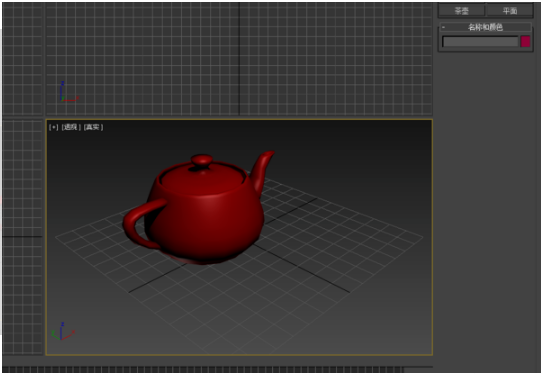Click the 平面 (Plane) object type button
This screenshot has width=541, height=374.
coord(510,11)
